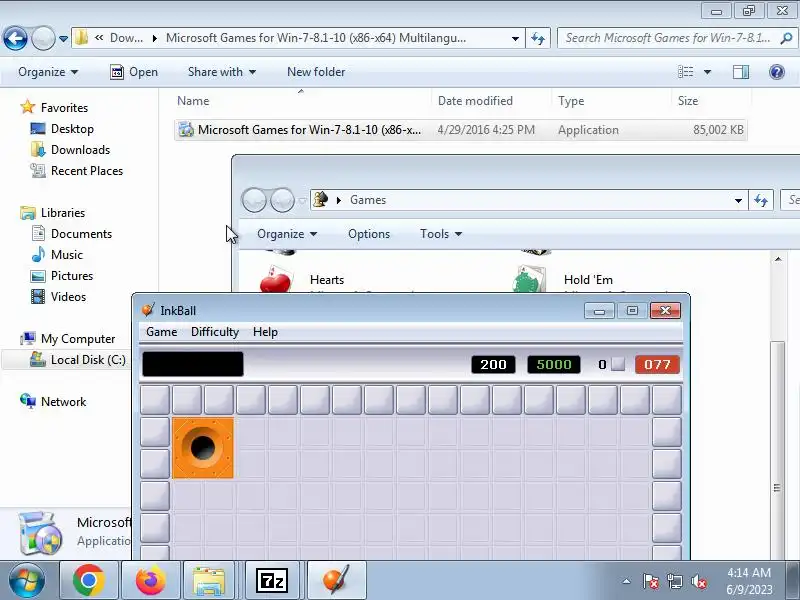Open the Documents library
The width and height of the screenshot is (800, 600).
click(x=71, y=234)
